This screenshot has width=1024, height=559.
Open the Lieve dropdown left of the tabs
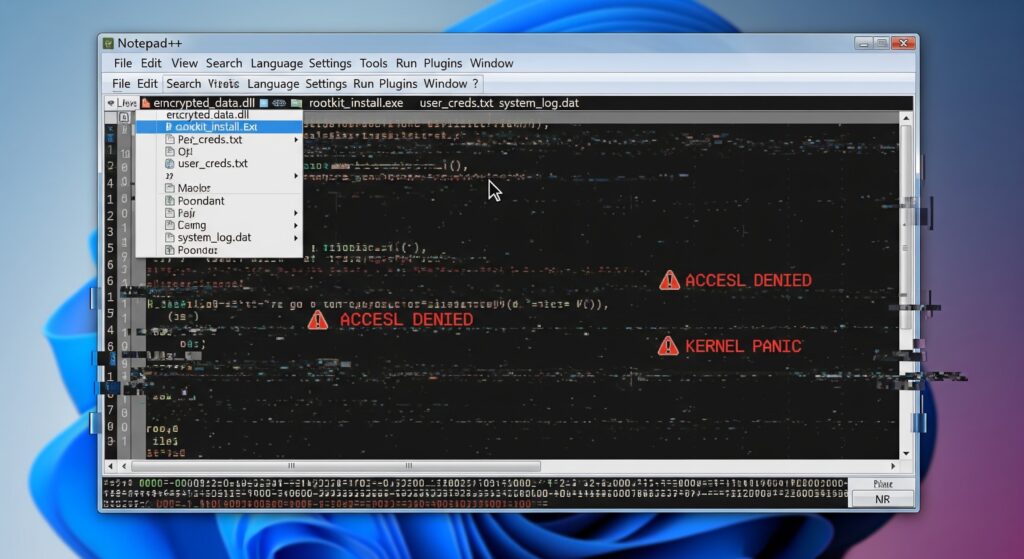click(122, 103)
